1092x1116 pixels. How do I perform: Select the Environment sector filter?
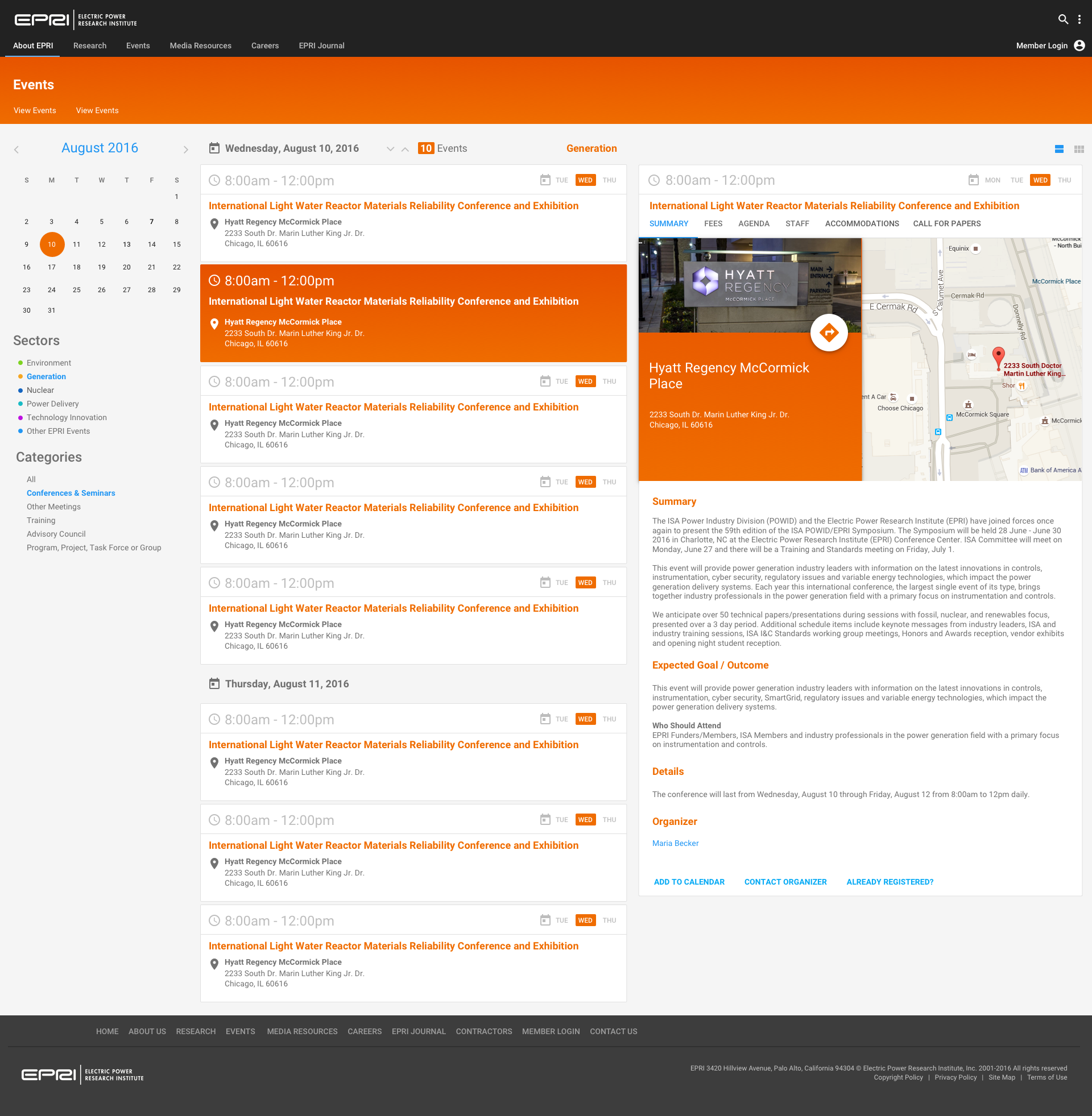click(x=49, y=363)
